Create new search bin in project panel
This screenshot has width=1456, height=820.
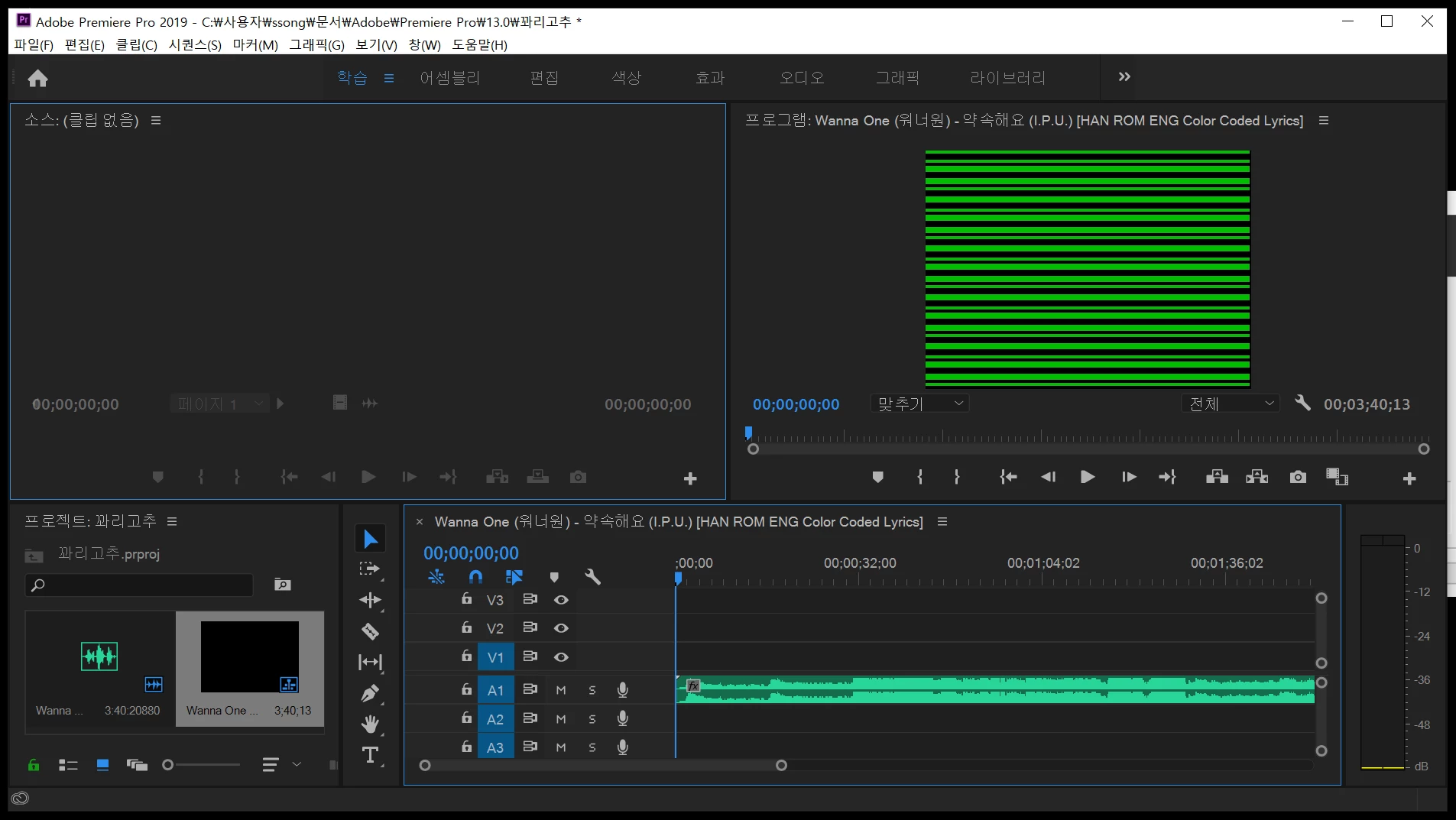tap(282, 585)
